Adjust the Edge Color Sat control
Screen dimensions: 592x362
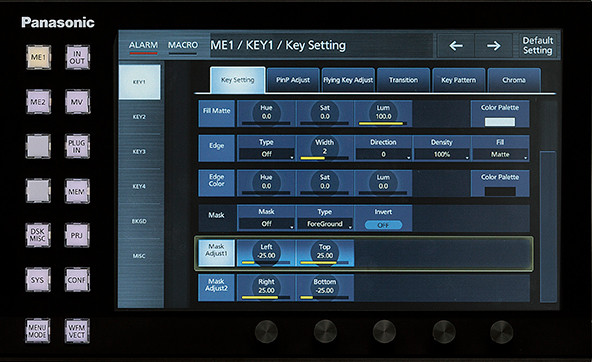(325, 183)
